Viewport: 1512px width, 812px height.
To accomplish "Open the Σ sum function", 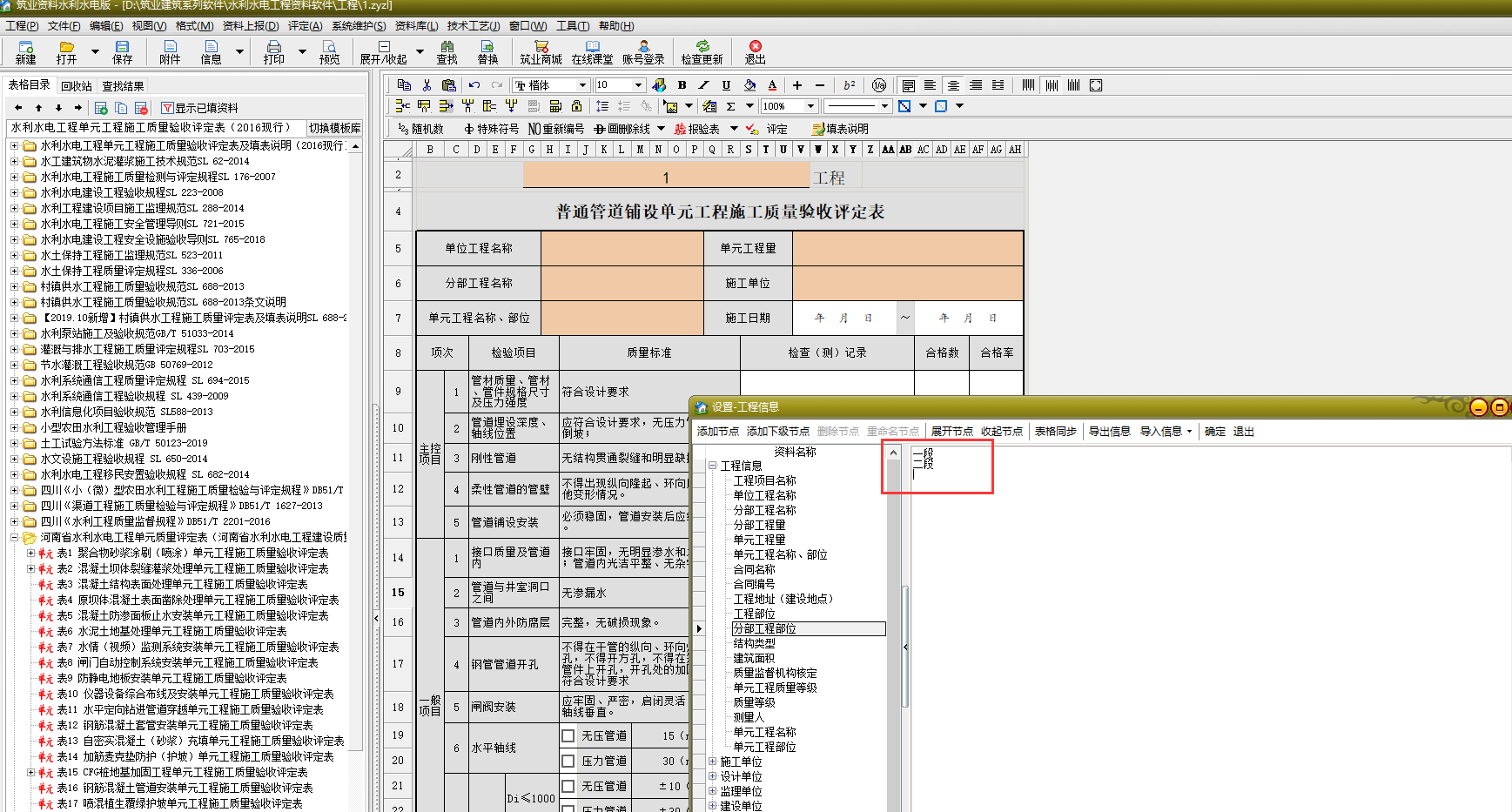I will pyautogui.click(x=731, y=106).
